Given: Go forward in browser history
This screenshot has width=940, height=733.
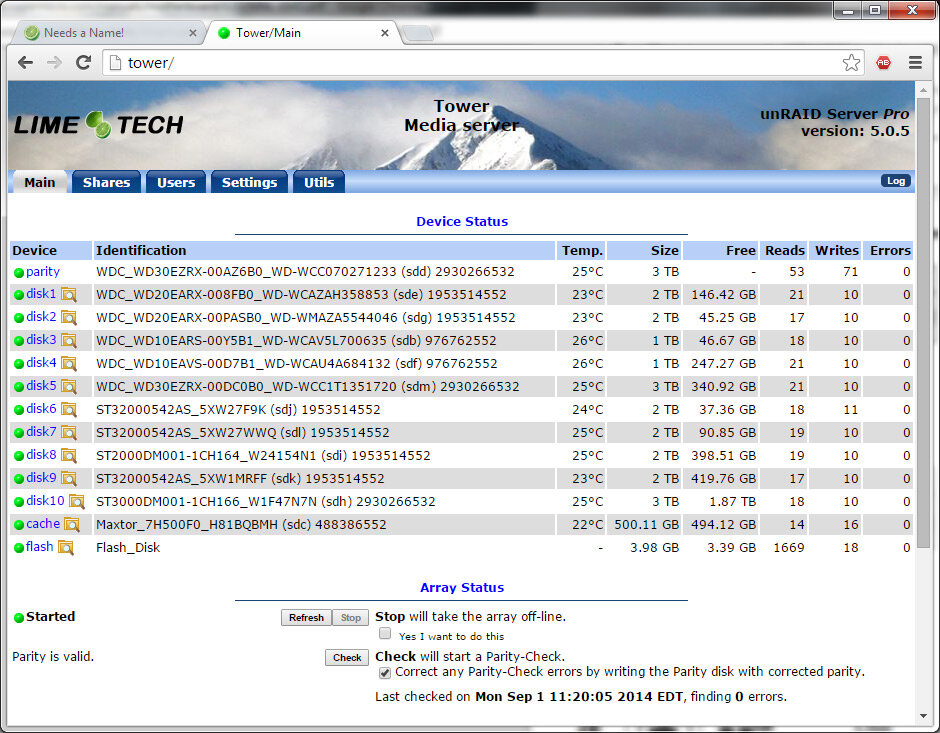Looking at the screenshot, I should (x=54, y=62).
